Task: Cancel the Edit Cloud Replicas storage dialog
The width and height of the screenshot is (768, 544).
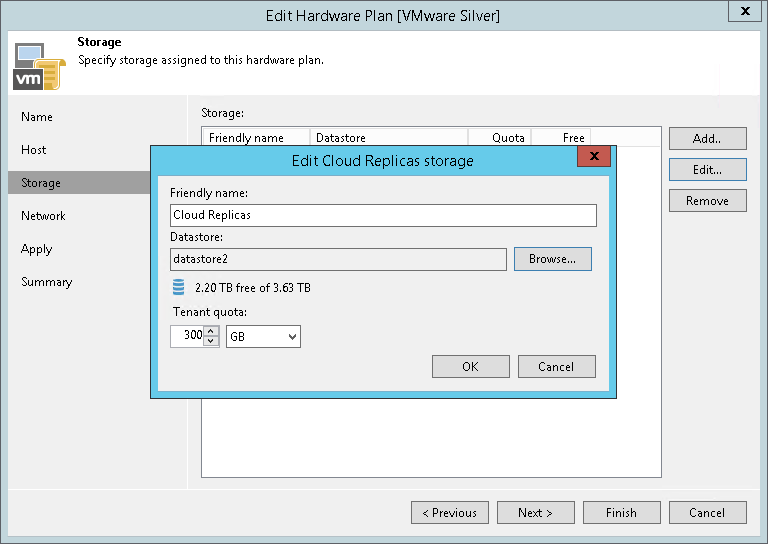Action: [556, 367]
